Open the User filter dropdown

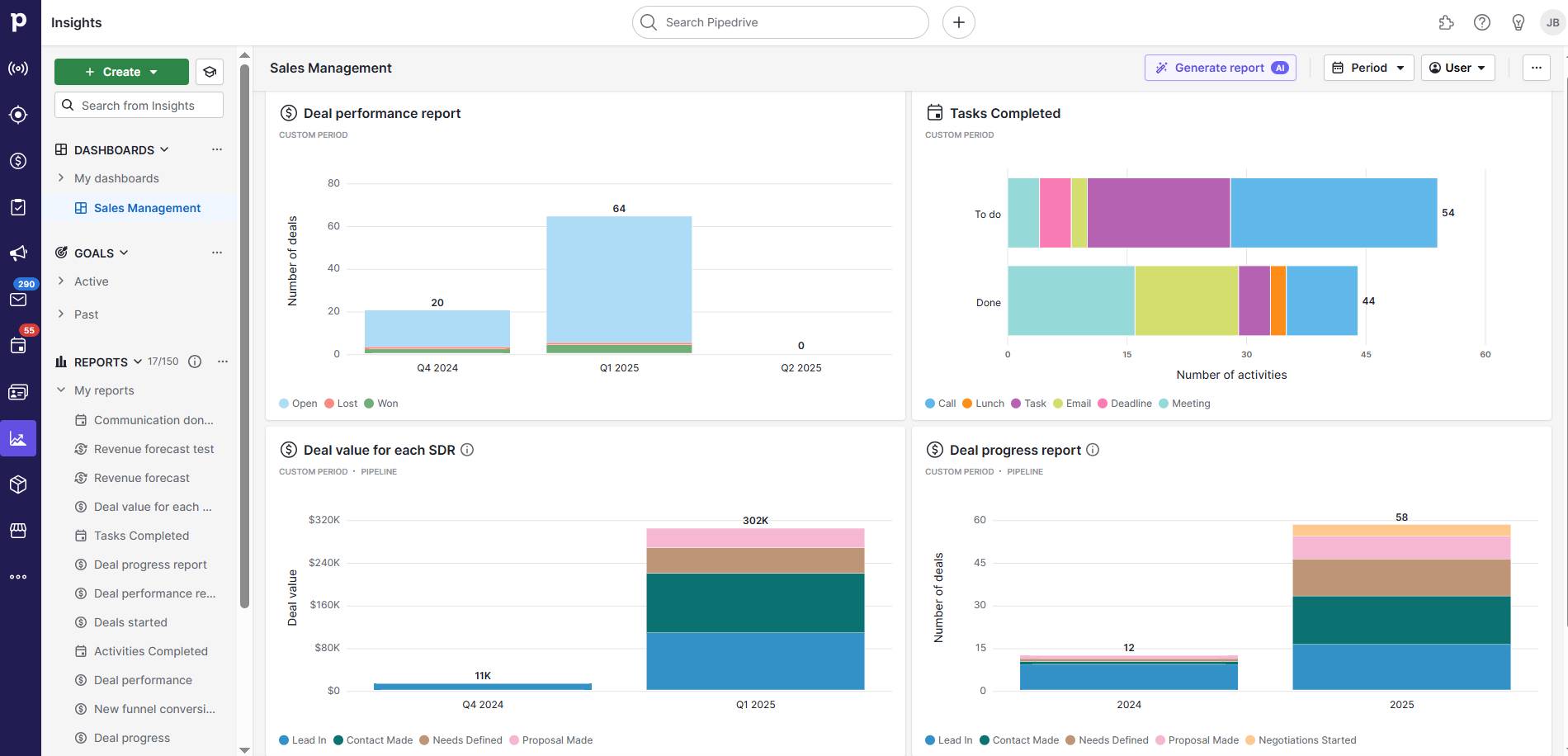point(1457,68)
